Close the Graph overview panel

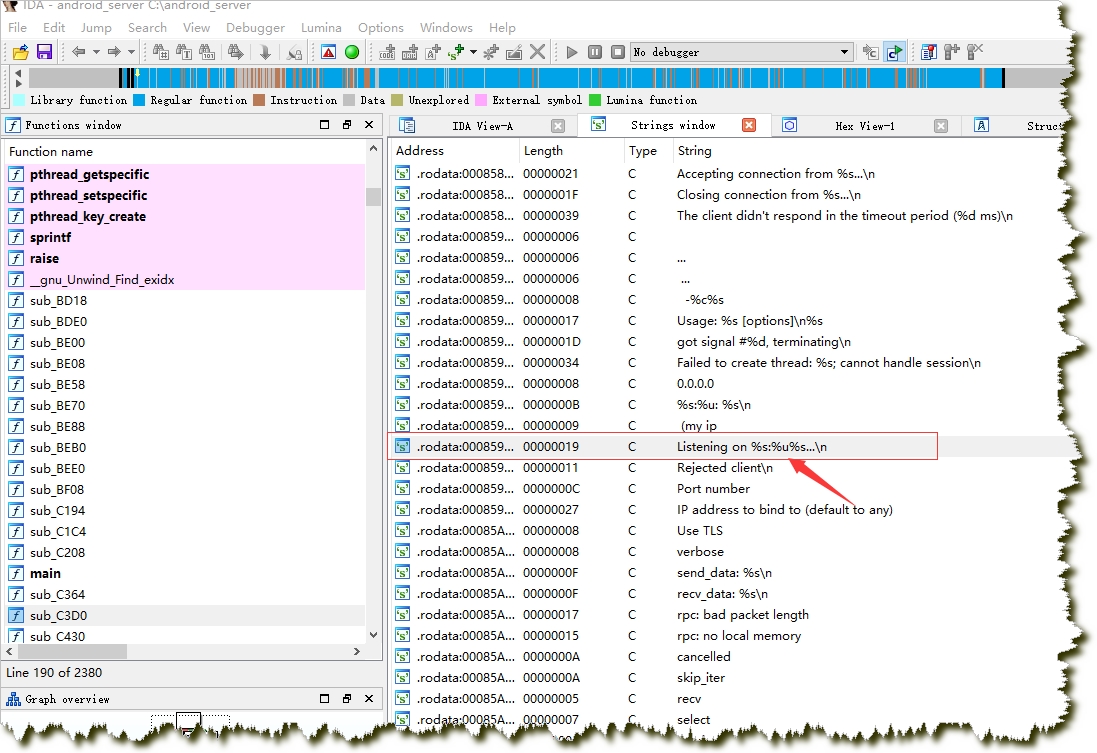point(369,698)
